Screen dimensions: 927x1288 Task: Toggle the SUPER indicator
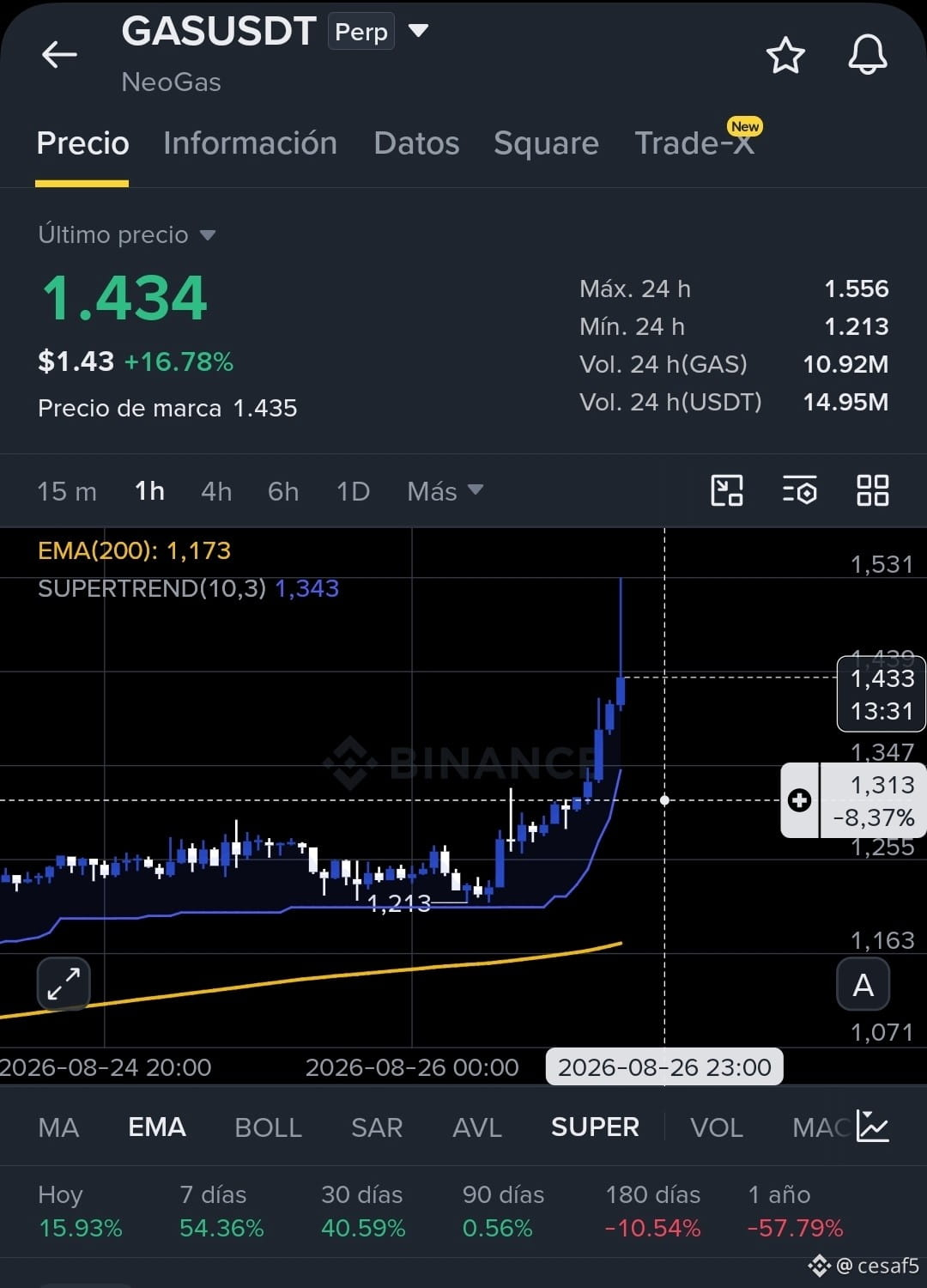coord(595,1127)
